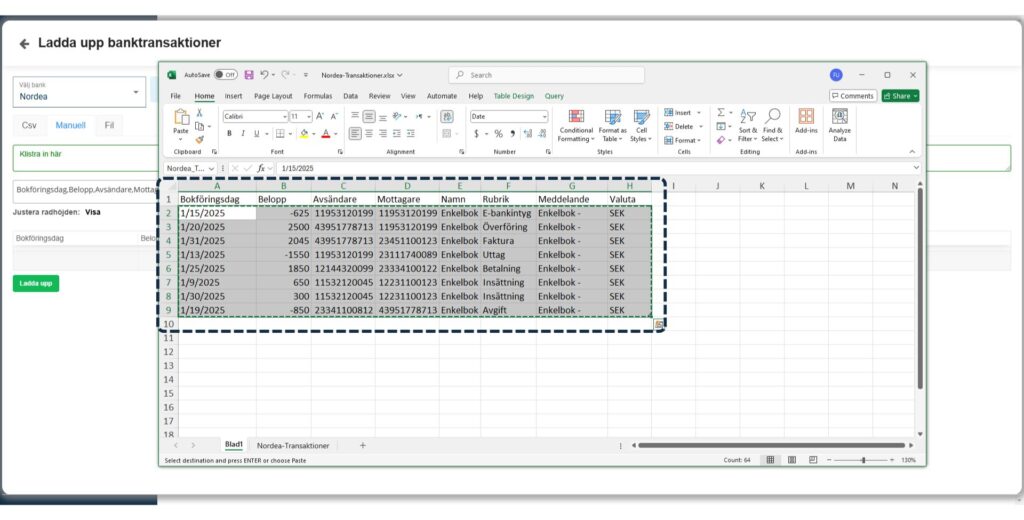This screenshot has height=520, width=1024.
Task: Switch to the Insert ribbon tab
Action: coord(233,96)
